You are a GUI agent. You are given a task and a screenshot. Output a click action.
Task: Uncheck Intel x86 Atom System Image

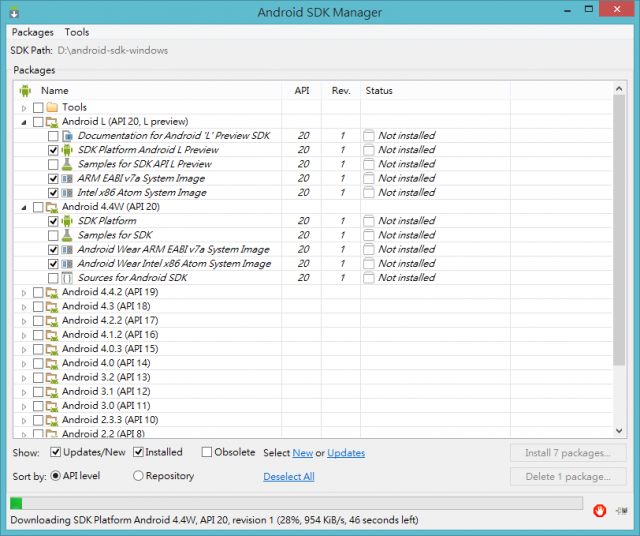pyautogui.click(x=53, y=193)
